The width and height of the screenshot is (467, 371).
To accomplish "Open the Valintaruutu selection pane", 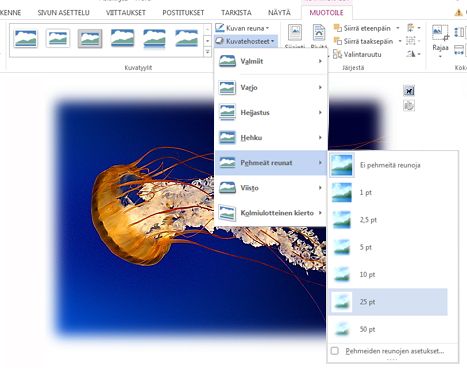I will [x=357, y=54].
